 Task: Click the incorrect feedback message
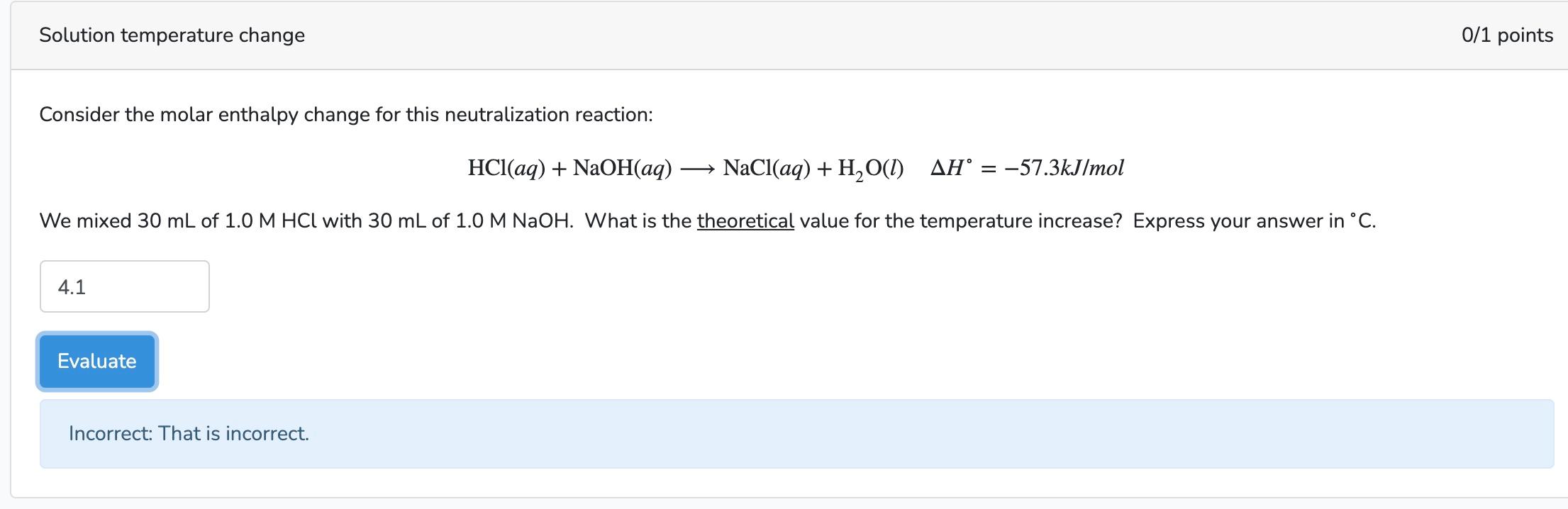click(x=189, y=432)
